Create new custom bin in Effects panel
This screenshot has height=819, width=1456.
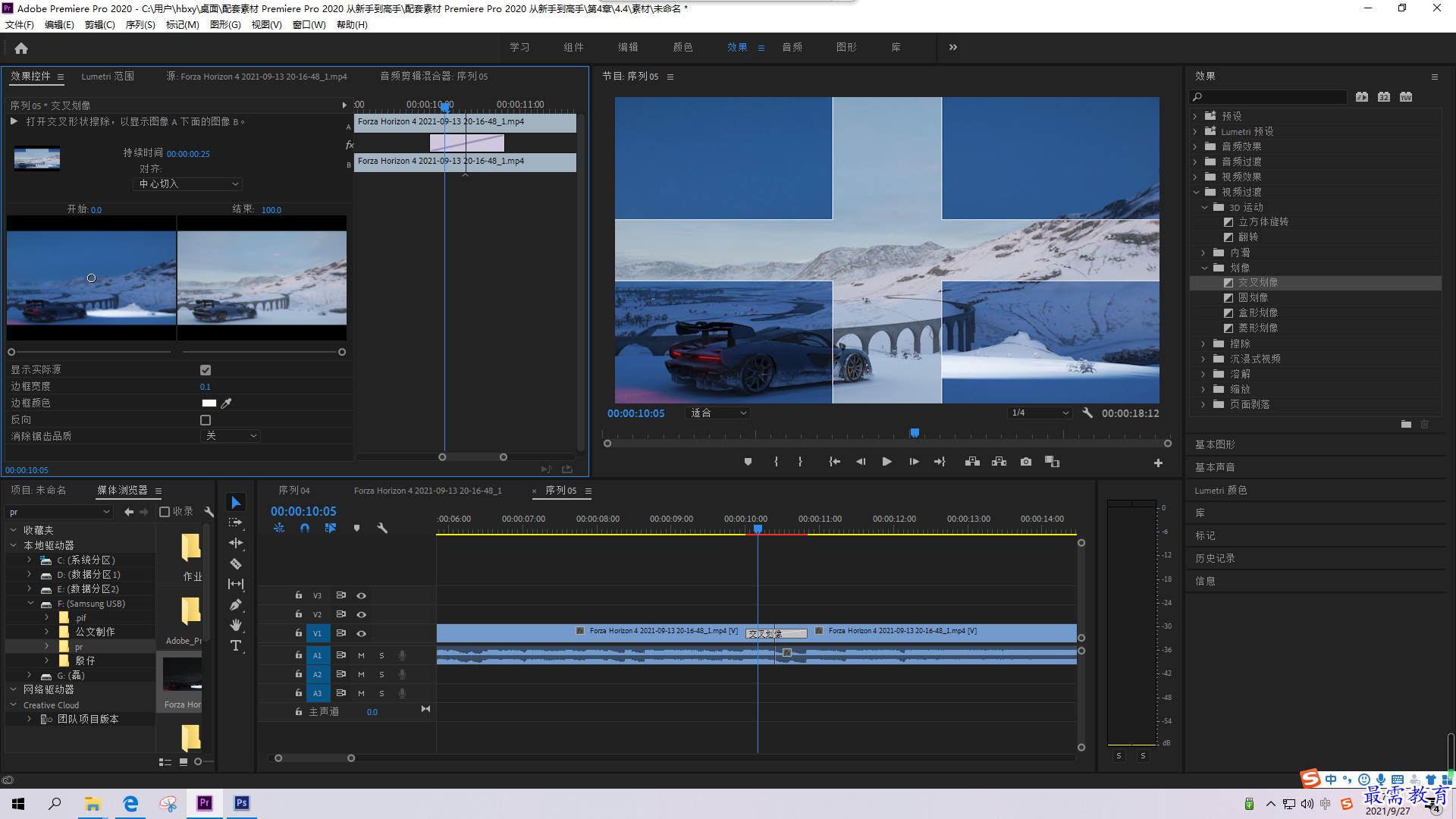tap(1406, 425)
